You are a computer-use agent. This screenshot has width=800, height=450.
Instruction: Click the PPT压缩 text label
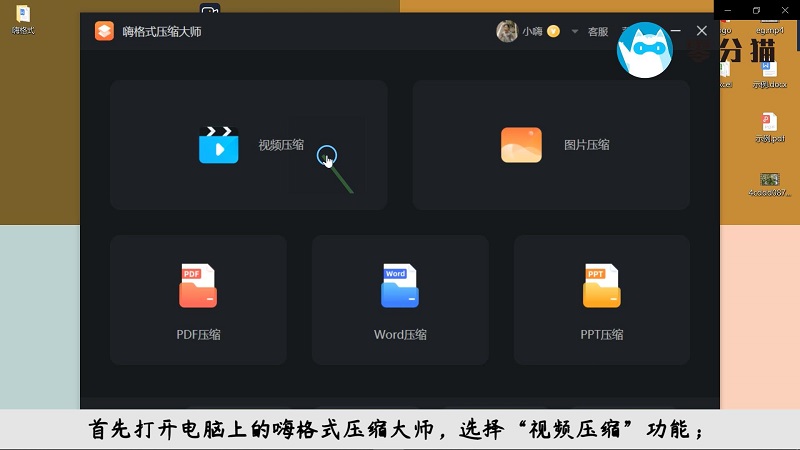click(601, 334)
